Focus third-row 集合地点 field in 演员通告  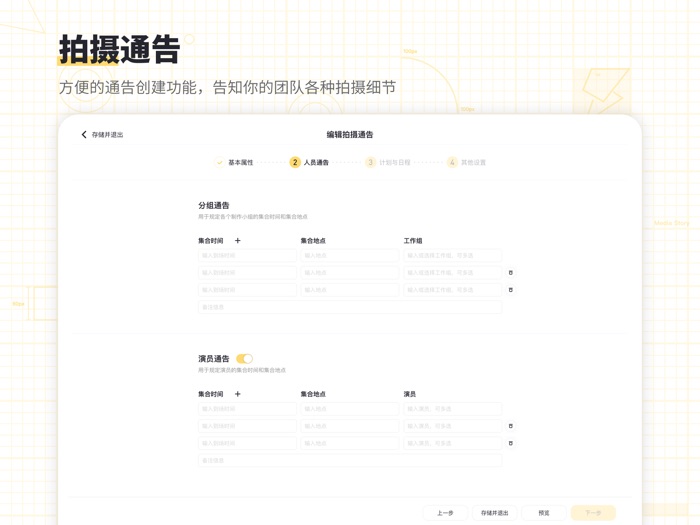pos(350,443)
